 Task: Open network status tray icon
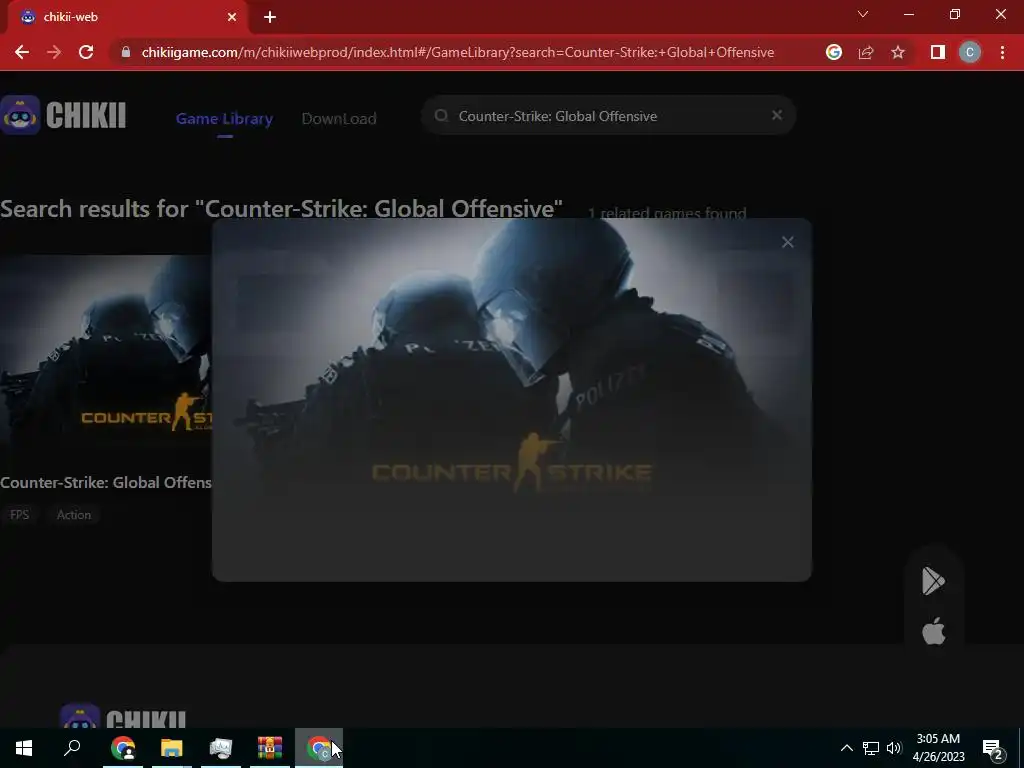coord(871,748)
